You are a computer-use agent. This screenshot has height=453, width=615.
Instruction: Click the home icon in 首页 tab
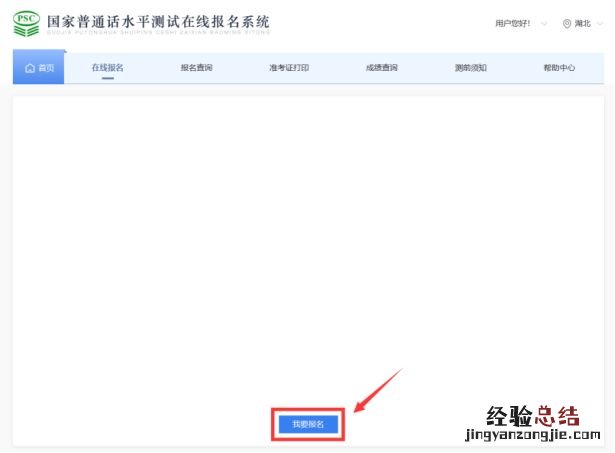tap(30, 68)
